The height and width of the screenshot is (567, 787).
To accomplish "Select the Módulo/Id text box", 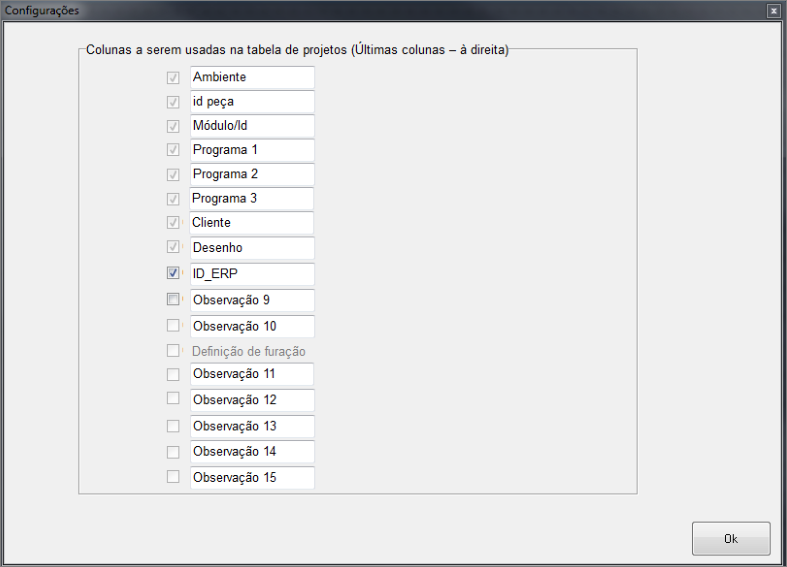I will click(x=252, y=126).
